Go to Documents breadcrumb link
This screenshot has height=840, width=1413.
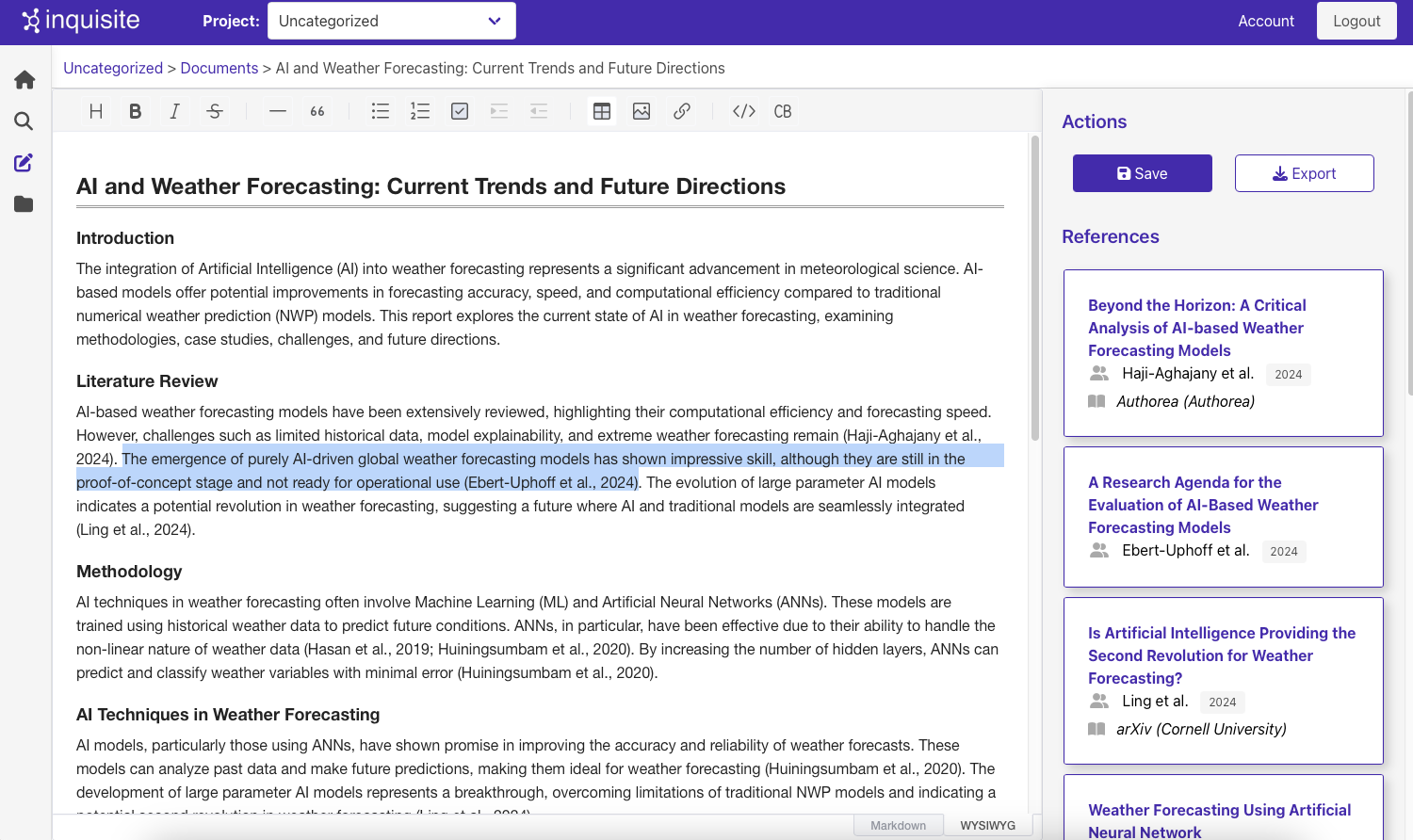[219, 68]
